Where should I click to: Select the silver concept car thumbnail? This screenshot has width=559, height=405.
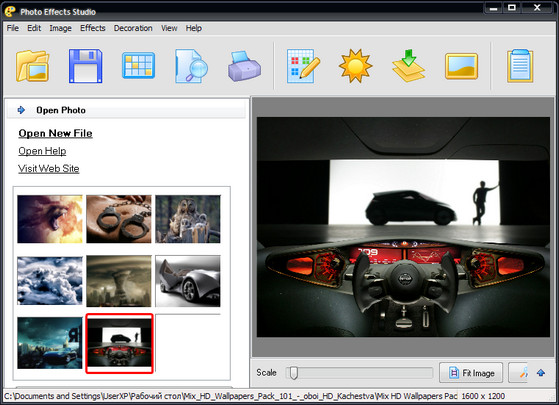coord(188,281)
